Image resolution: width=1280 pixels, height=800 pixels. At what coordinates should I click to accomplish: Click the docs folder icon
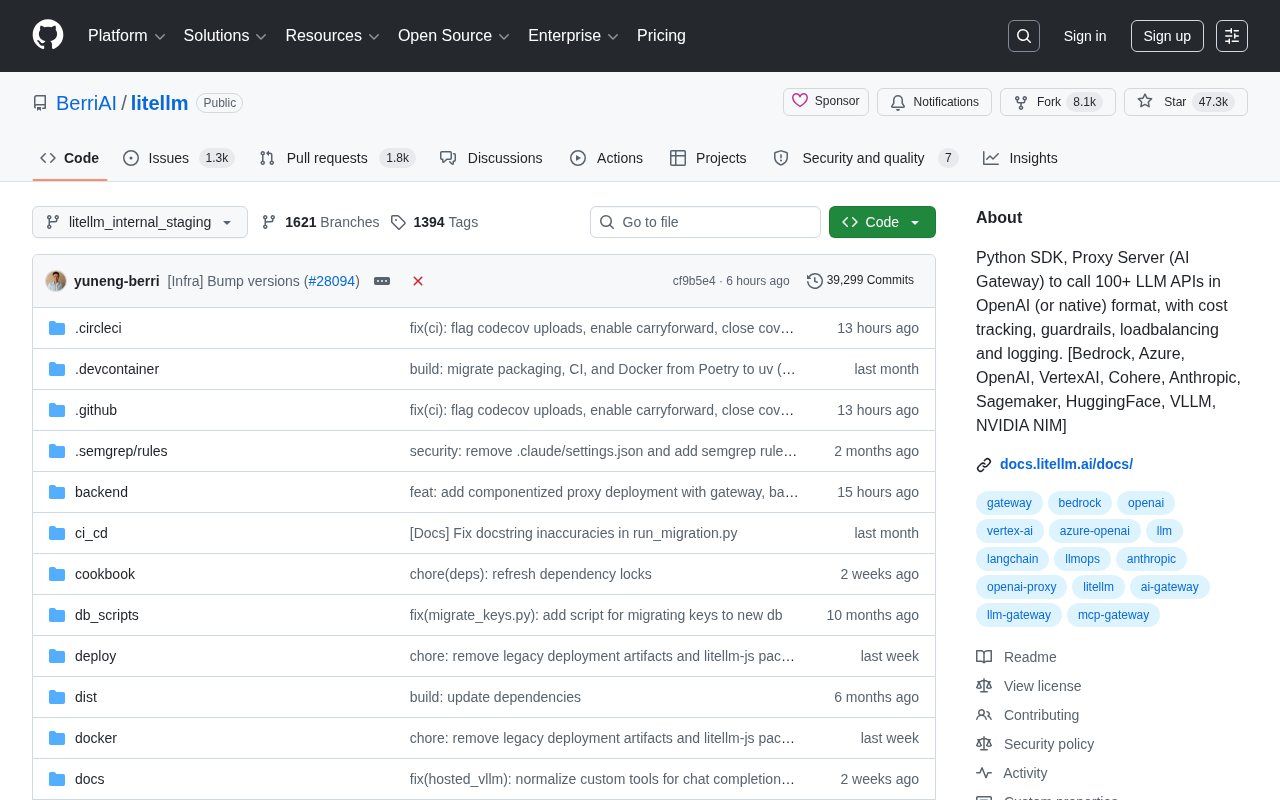point(57,779)
